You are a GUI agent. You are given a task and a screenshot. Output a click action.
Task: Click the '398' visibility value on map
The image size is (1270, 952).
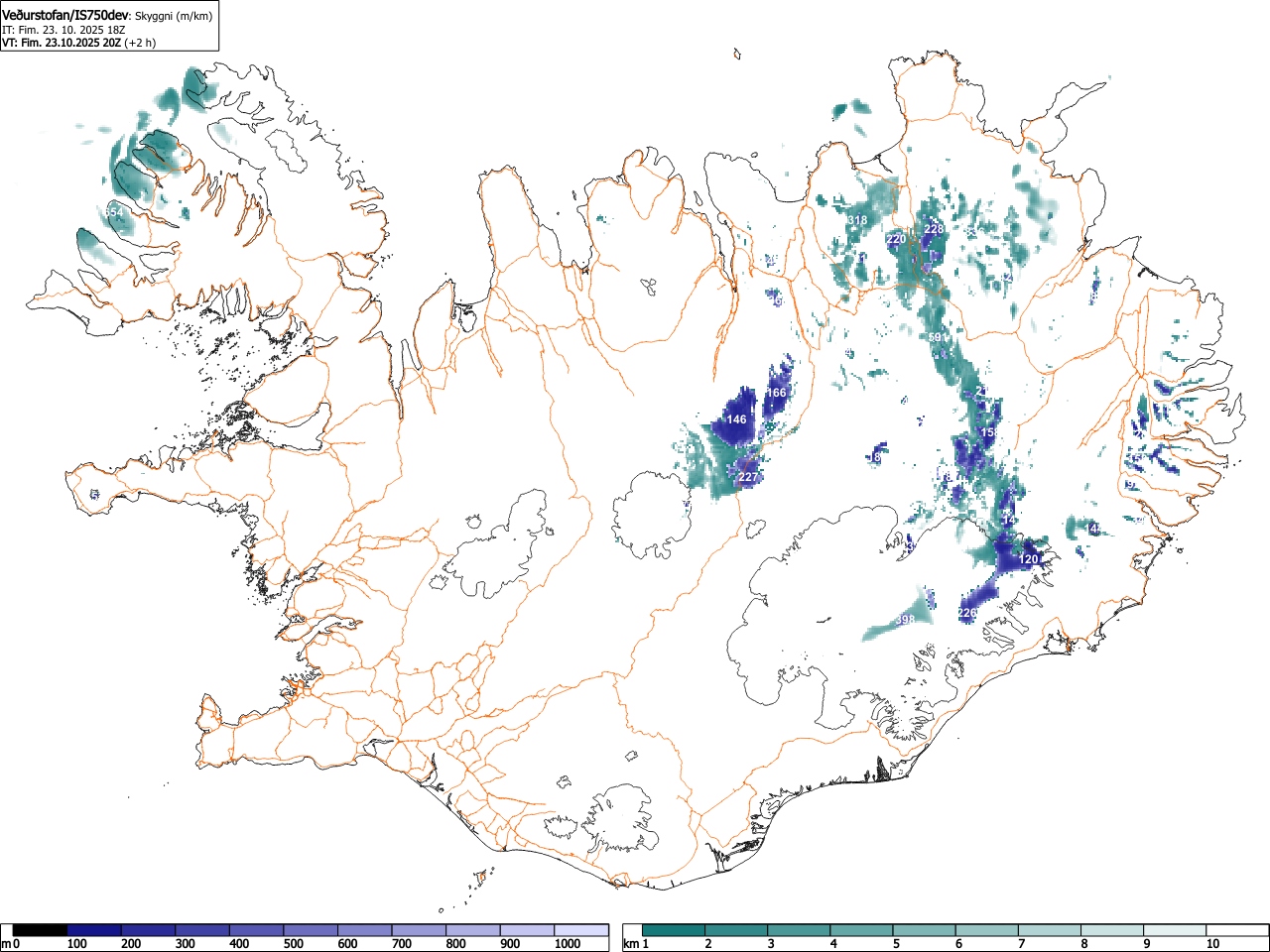click(905, 620)
